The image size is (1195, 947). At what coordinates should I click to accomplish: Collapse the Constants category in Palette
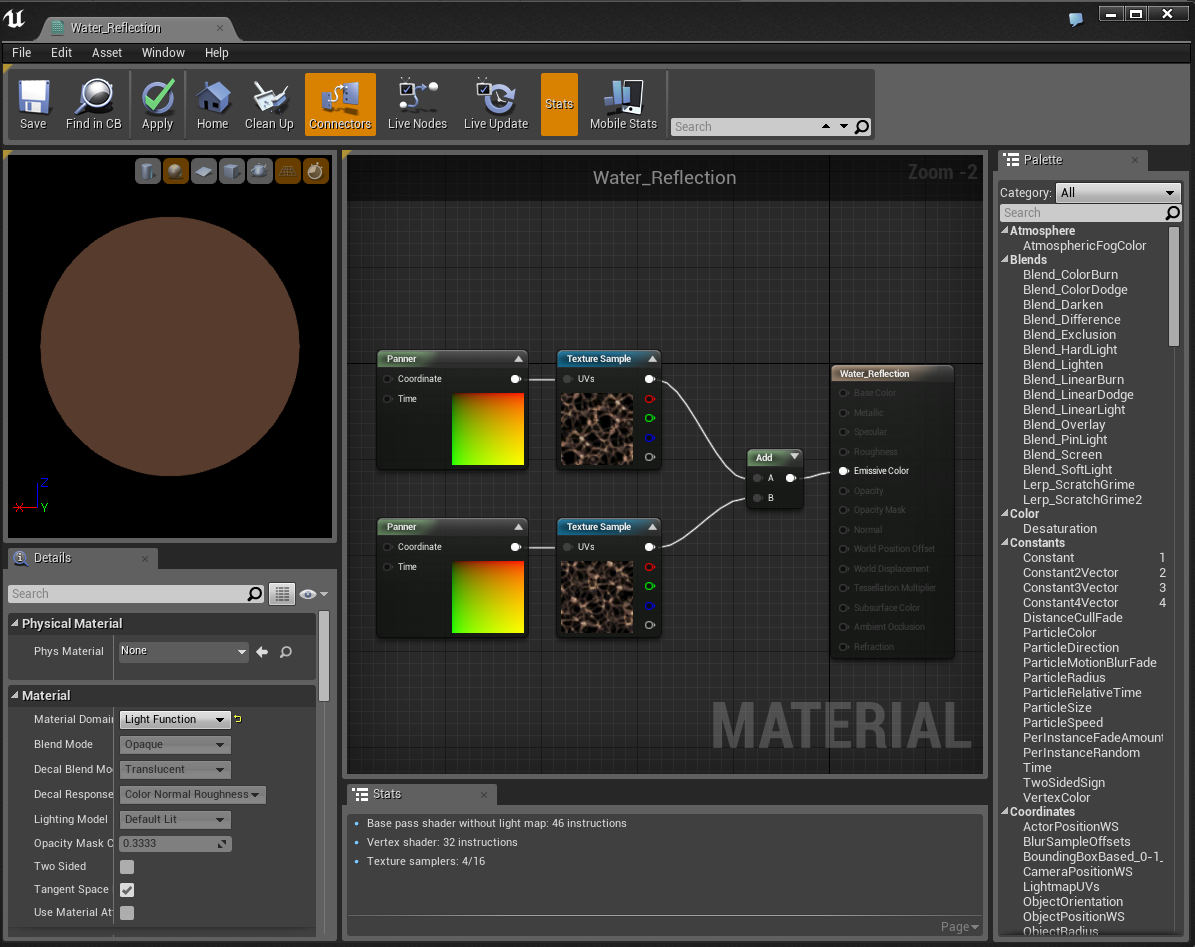[x=1004, y=543]
